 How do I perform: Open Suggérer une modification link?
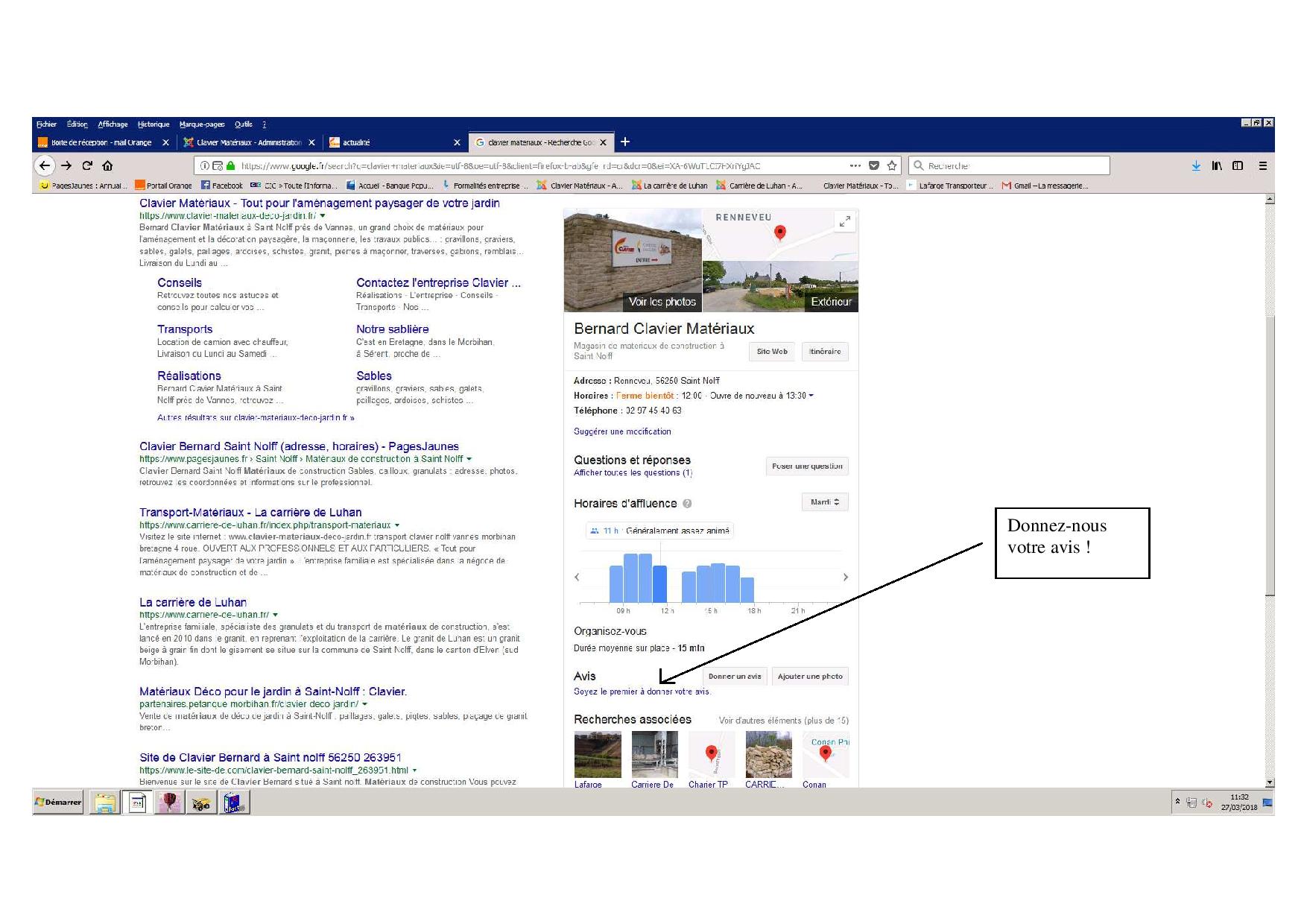click(622, 431)
